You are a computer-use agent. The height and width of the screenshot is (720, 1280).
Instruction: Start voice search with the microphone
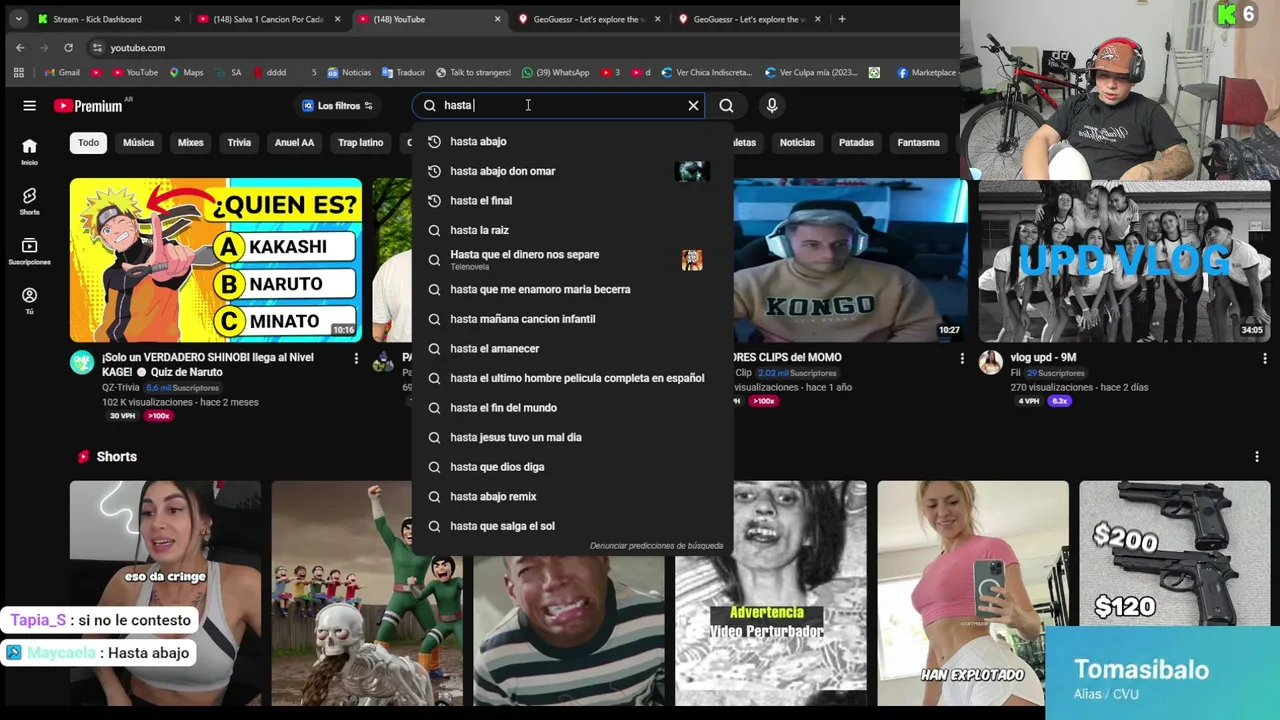pos(772,105)
